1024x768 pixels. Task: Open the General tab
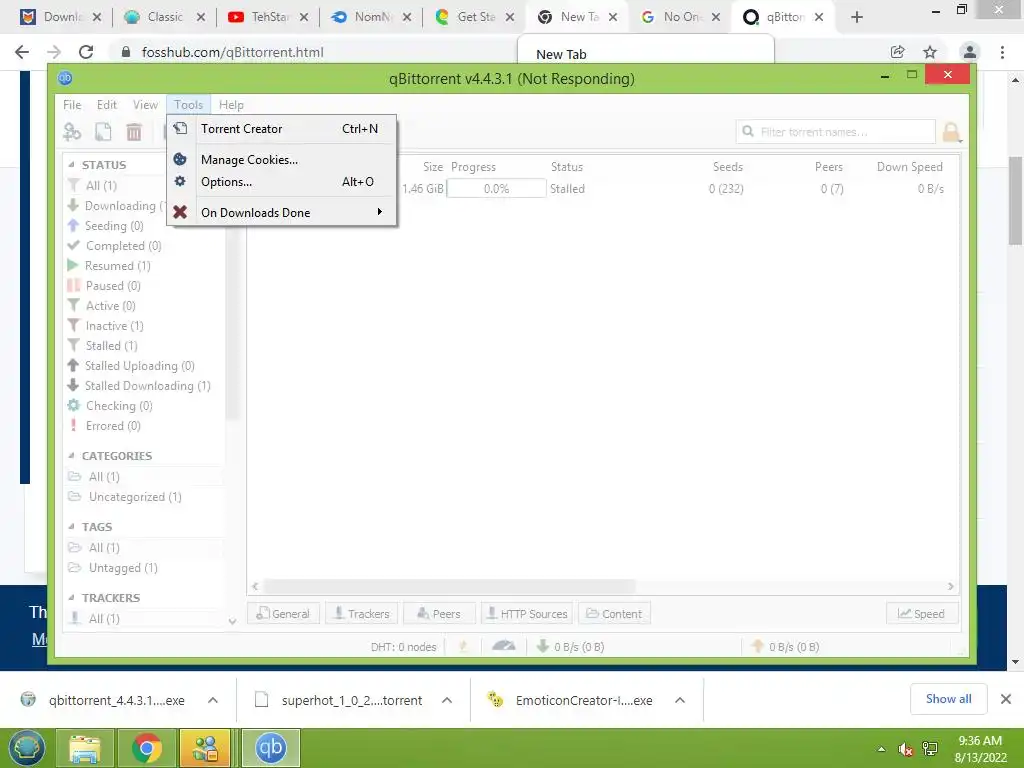[x=283, y=614]
